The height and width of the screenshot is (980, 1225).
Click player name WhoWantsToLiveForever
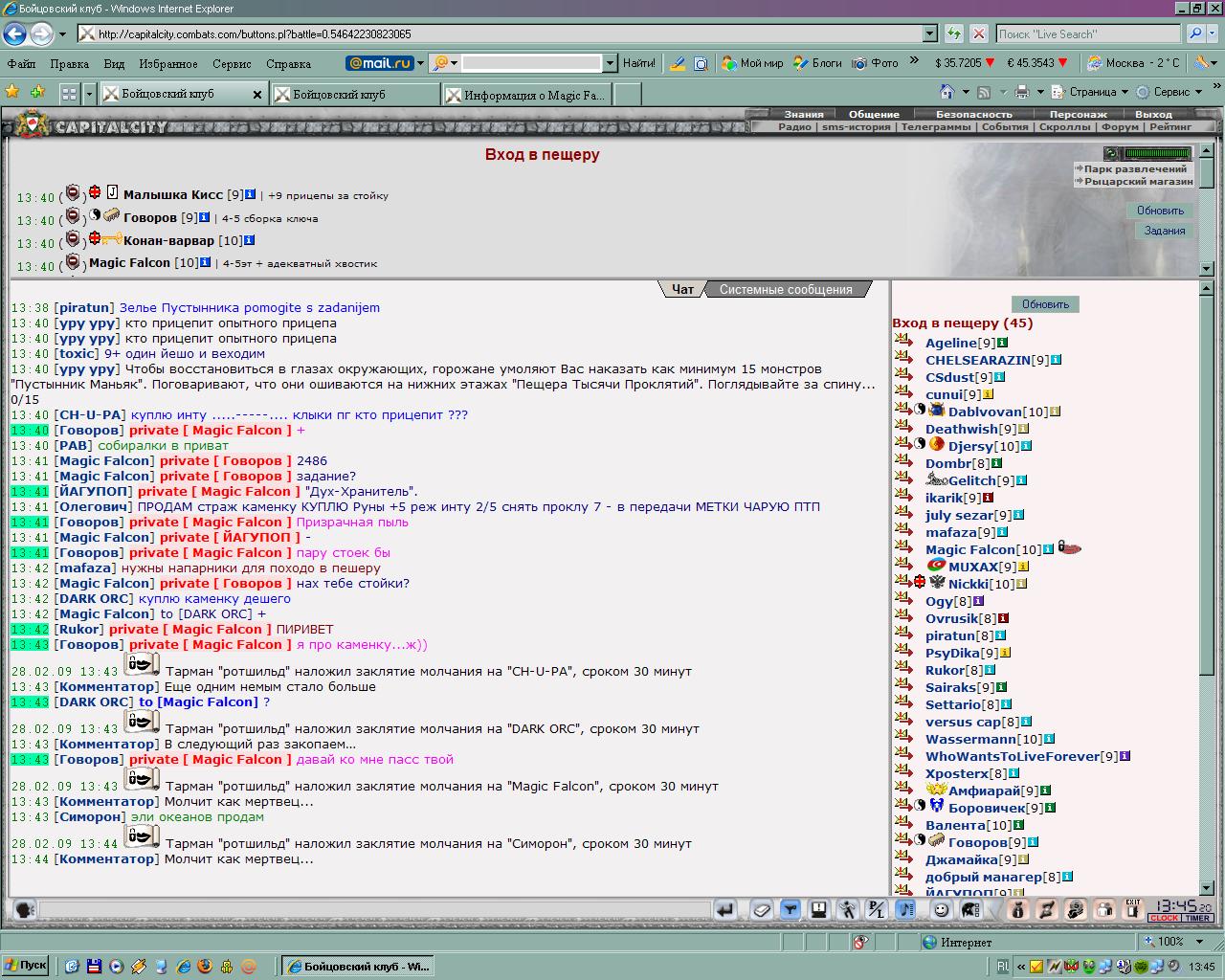[x=1013, y=756]
